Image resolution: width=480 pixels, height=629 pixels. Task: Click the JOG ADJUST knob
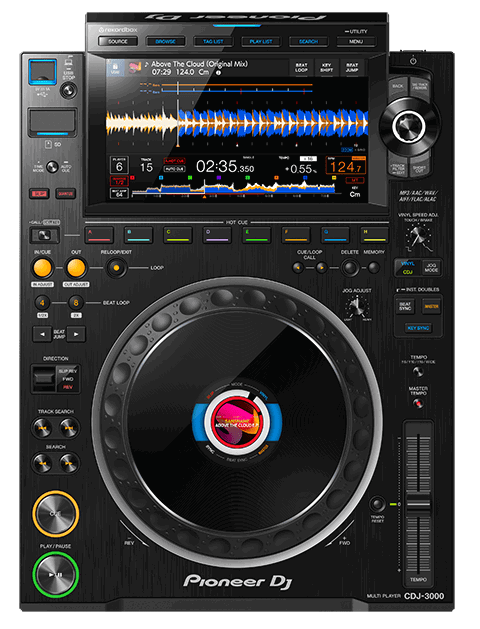[x=356, y=306]
